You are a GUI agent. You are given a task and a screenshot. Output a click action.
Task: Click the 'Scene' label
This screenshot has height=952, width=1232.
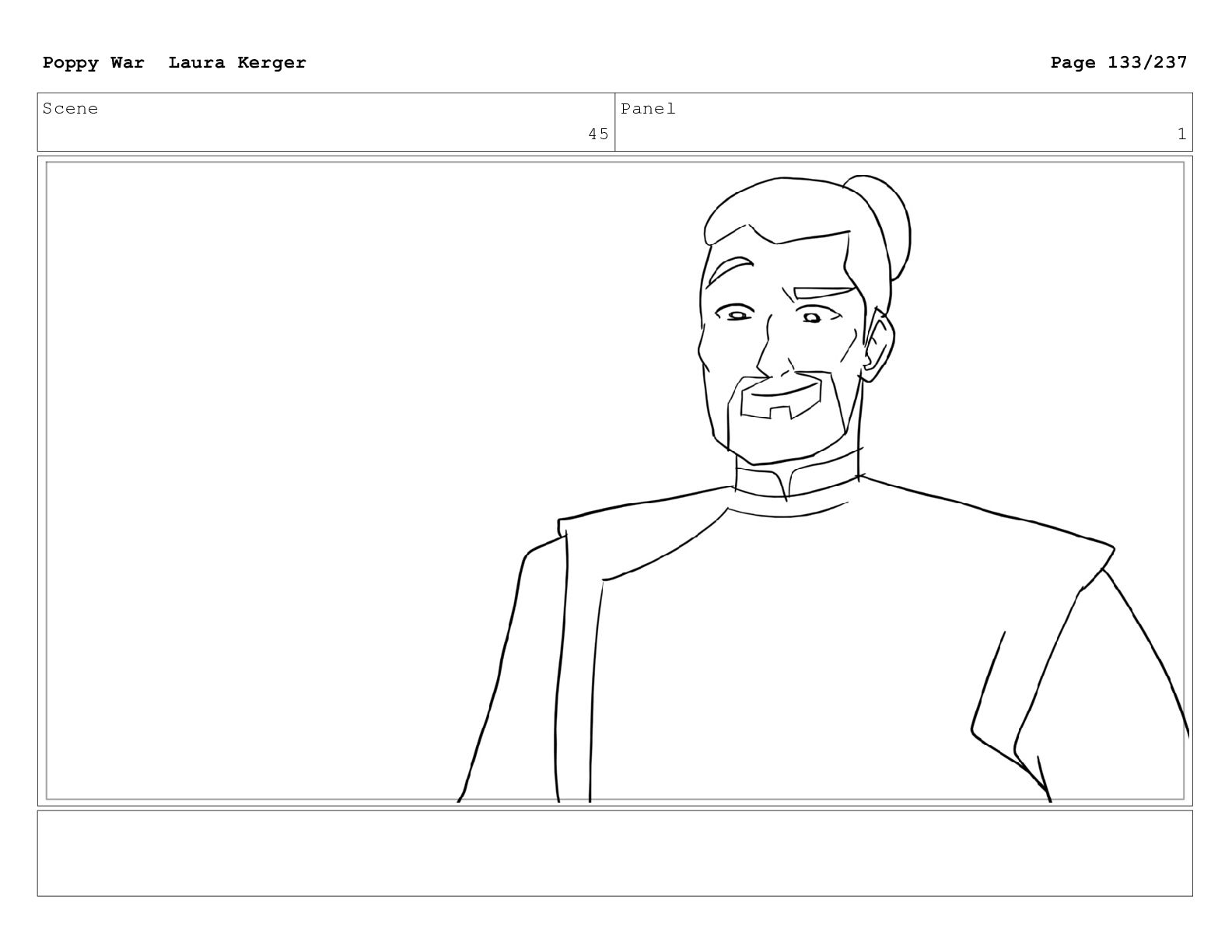click(x=71, y=109)
